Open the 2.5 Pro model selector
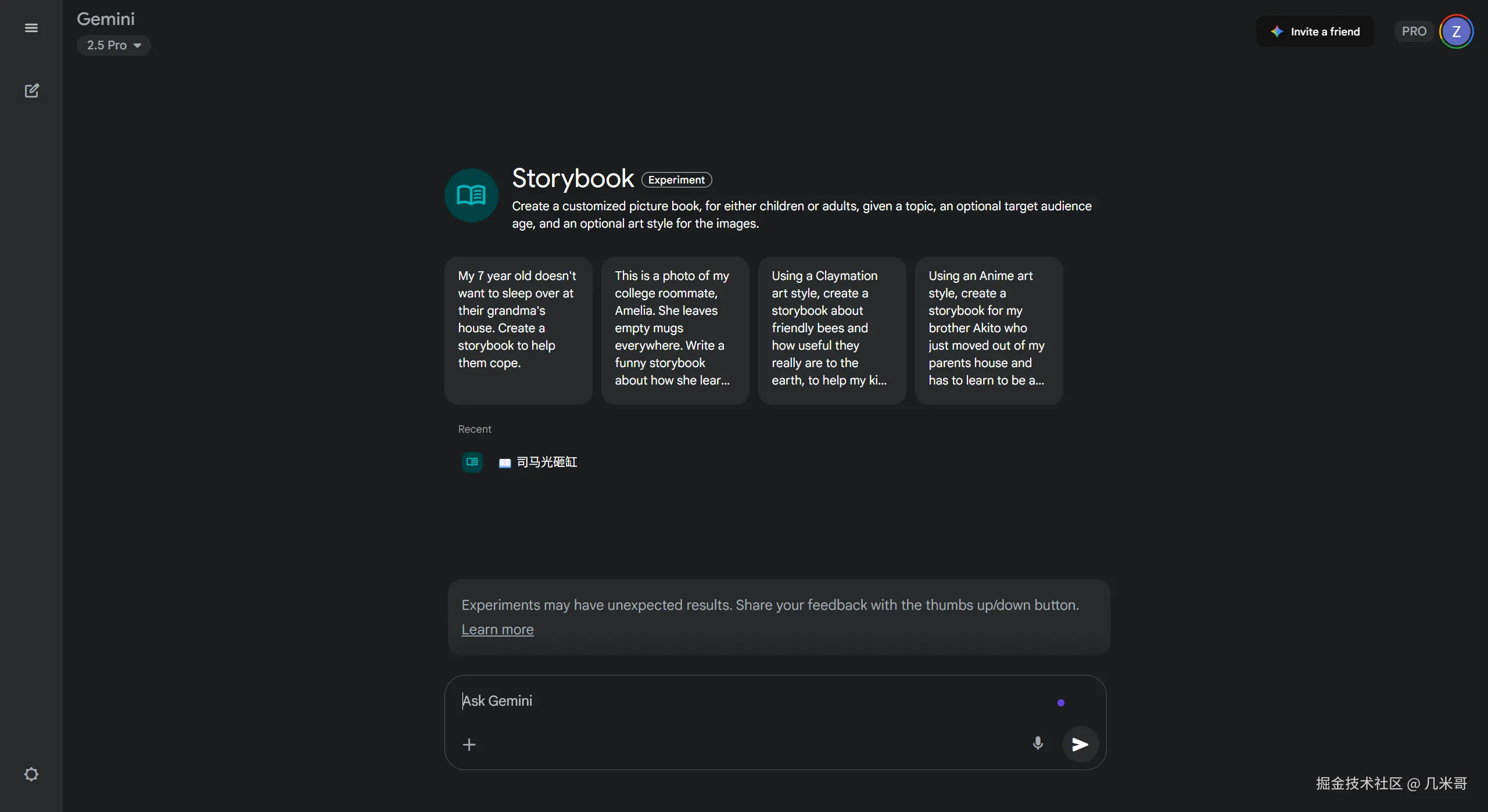Viewport: 1488px width, 812px height. pos(113,45)
